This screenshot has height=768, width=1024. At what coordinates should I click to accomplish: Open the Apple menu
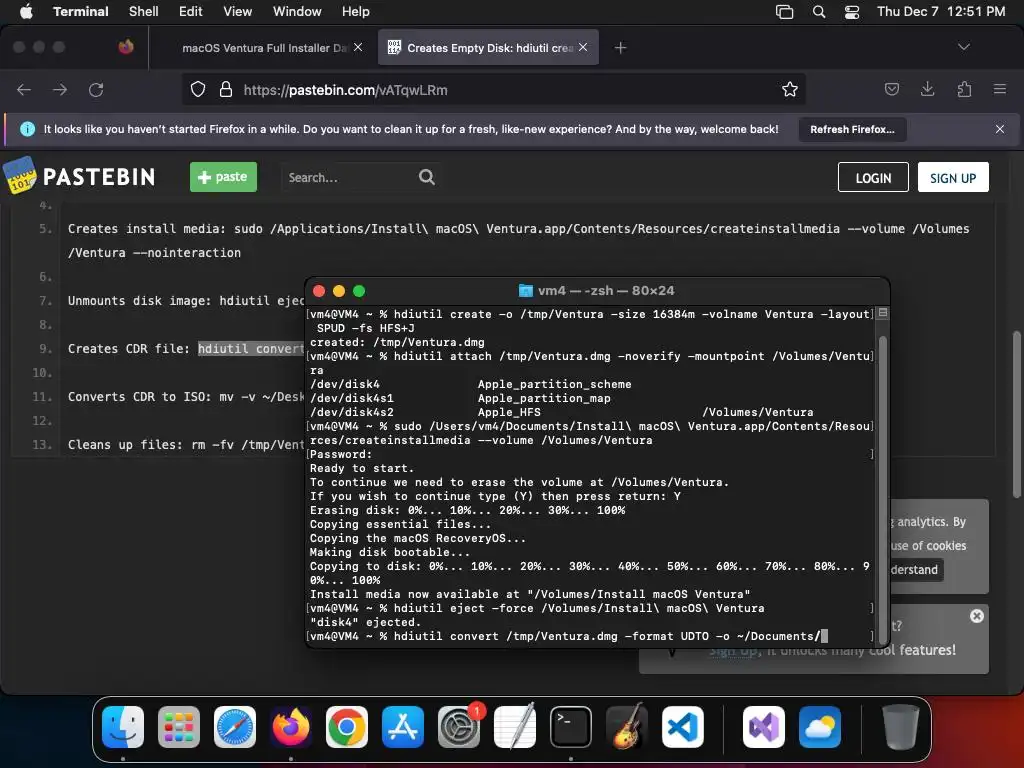[26, 12]
